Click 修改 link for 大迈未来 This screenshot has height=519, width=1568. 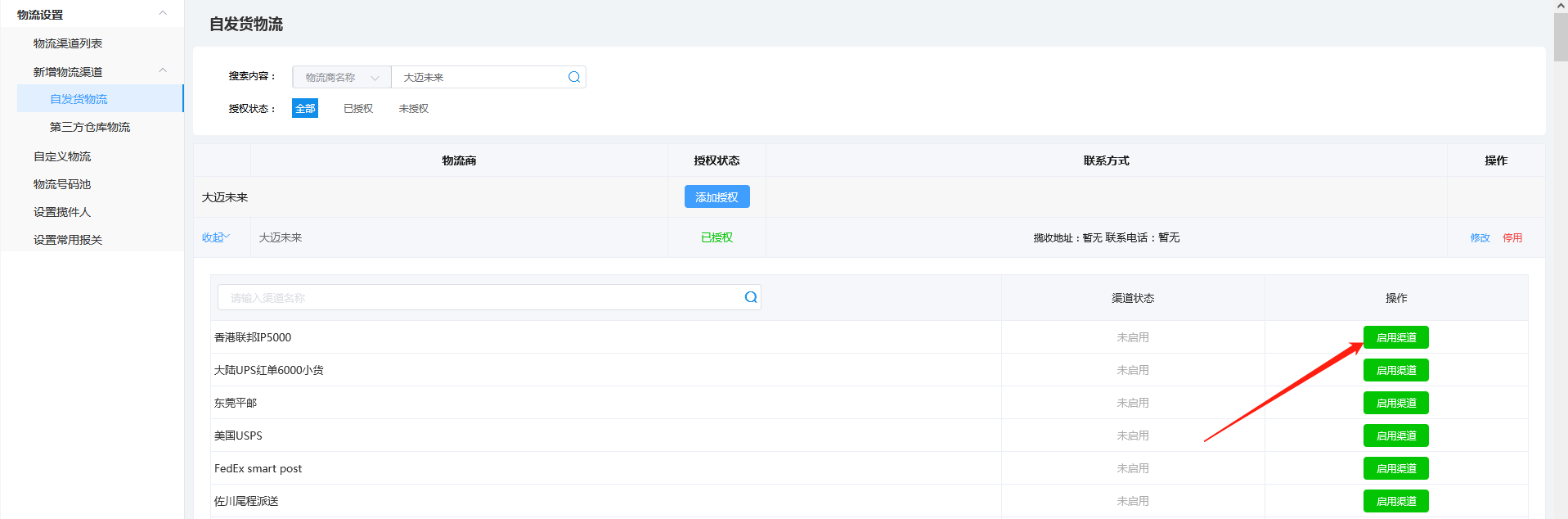click(1480, 237)
